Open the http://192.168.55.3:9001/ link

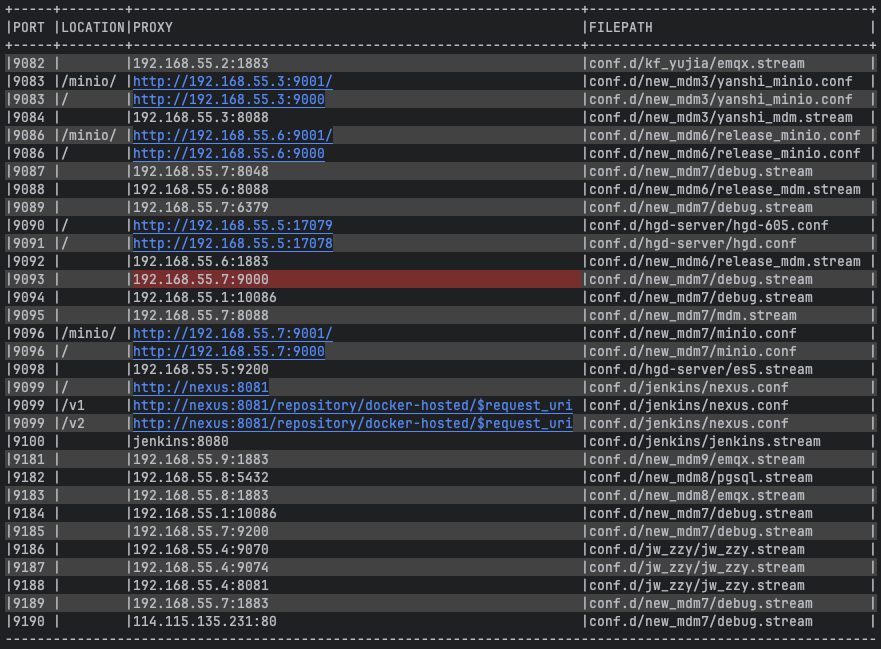pyautogui.click(x=232, y=81)
